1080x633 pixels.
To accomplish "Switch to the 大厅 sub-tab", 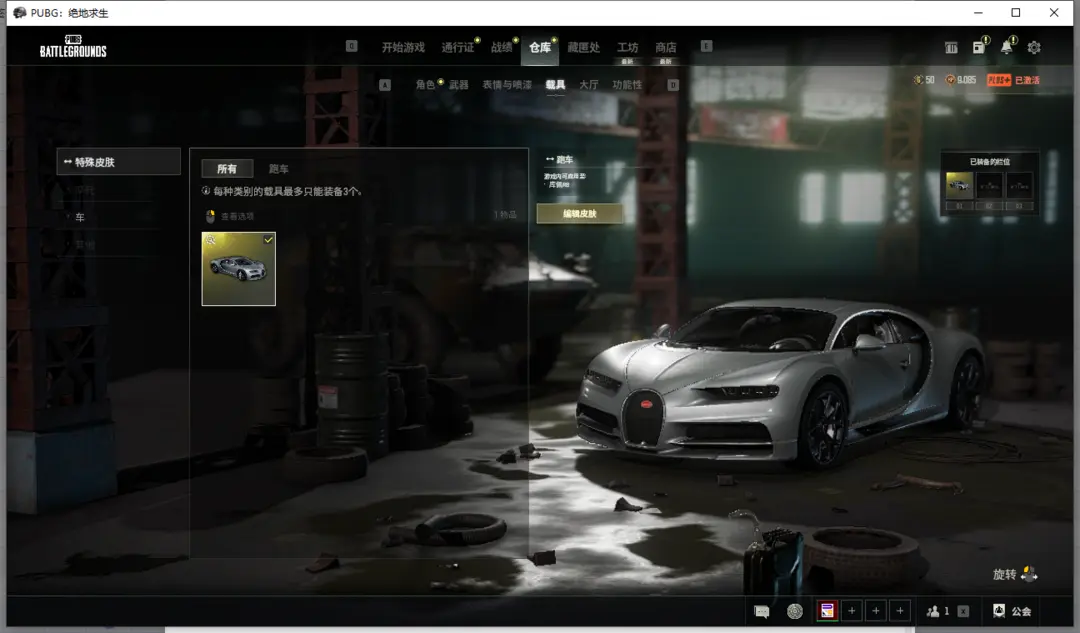I will click(588, 85).
